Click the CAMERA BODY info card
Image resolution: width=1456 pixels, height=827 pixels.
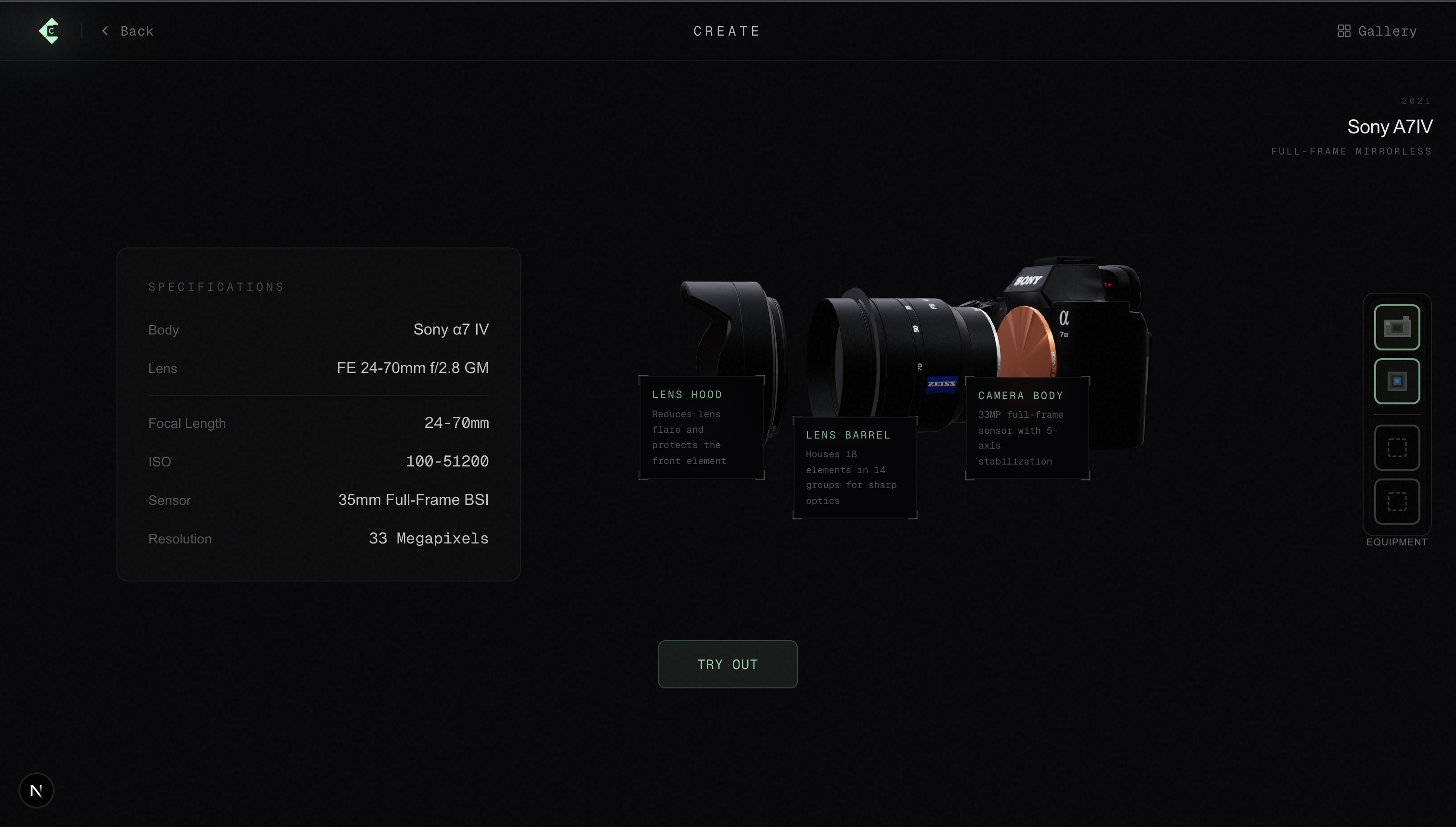click(x=1027, y=427)
